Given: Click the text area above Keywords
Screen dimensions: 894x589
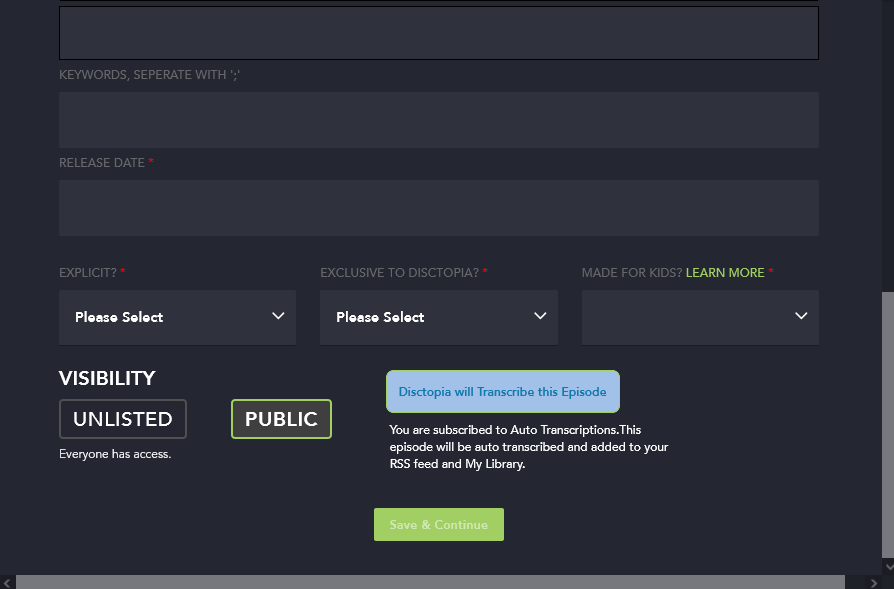Looking at the screenshot, I should (438, 33).
